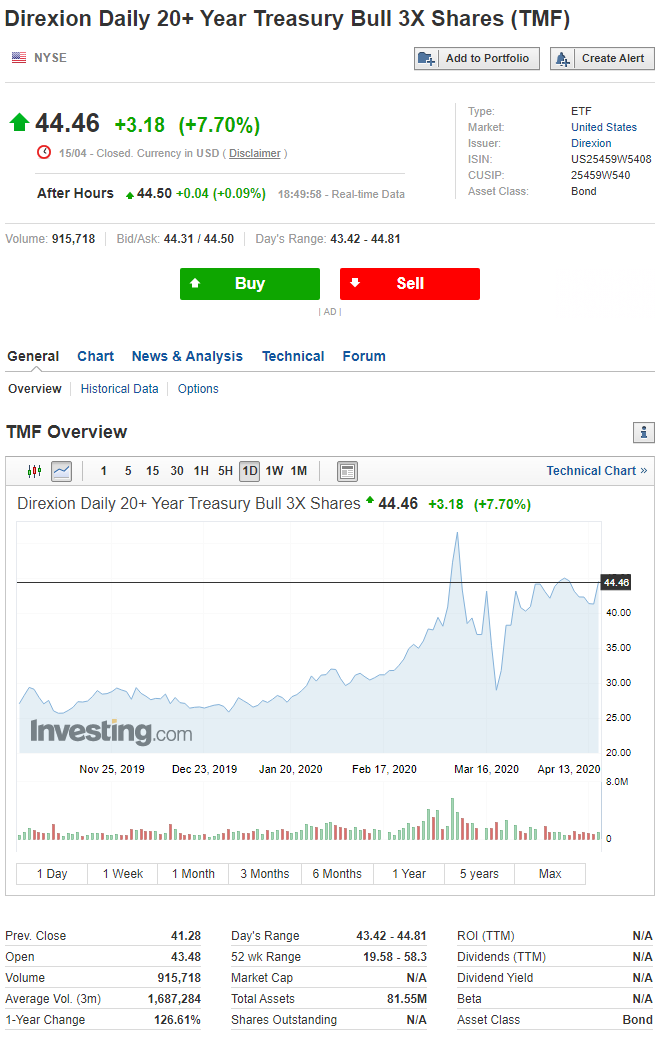Open the Historical Data sub-tab
The width and height of the screenshot is (662, 1038).
[119, 389]
